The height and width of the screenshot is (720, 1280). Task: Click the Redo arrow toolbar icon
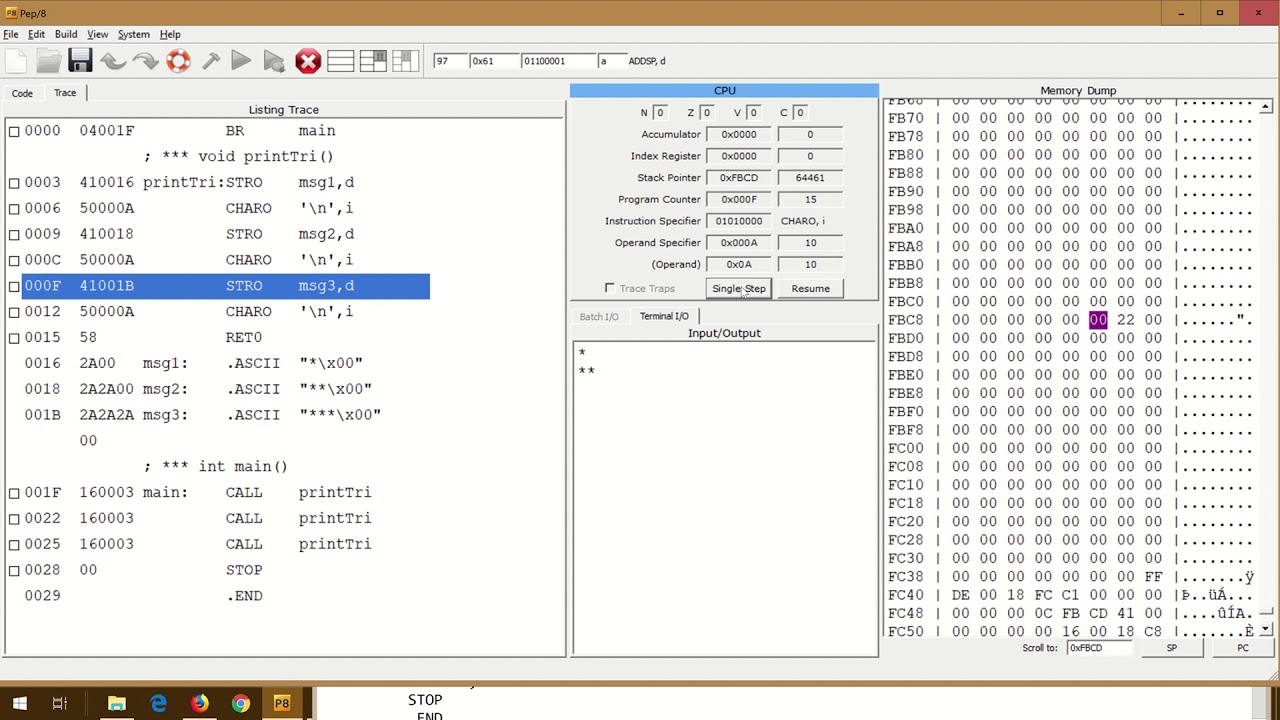point(145,61)
